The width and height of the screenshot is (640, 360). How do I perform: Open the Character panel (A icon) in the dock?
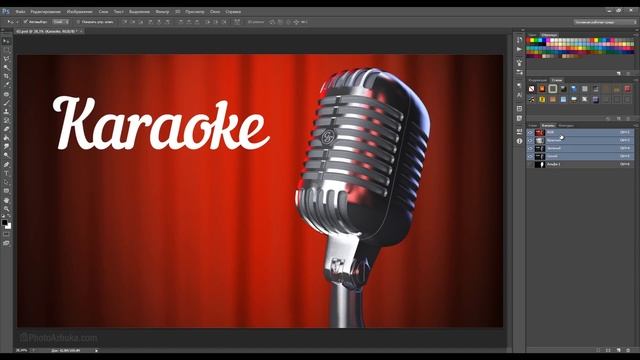point(519,95)
